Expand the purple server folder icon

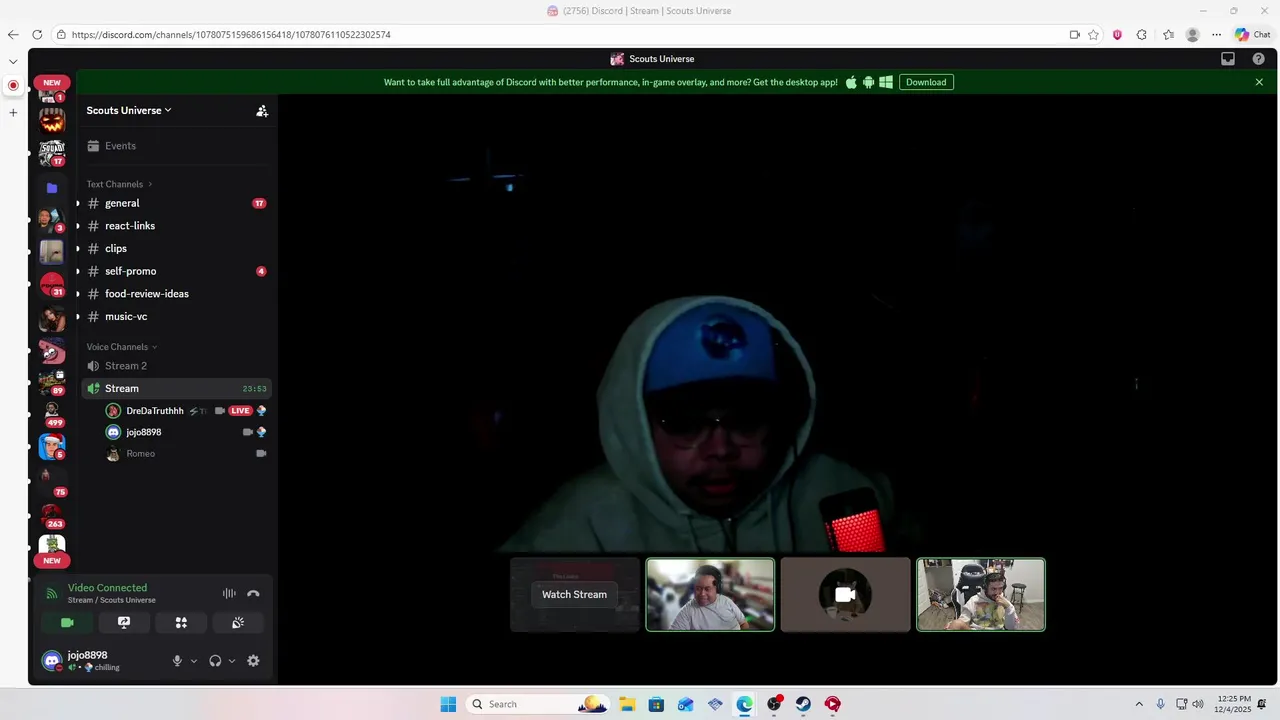(x=52, y=187)
